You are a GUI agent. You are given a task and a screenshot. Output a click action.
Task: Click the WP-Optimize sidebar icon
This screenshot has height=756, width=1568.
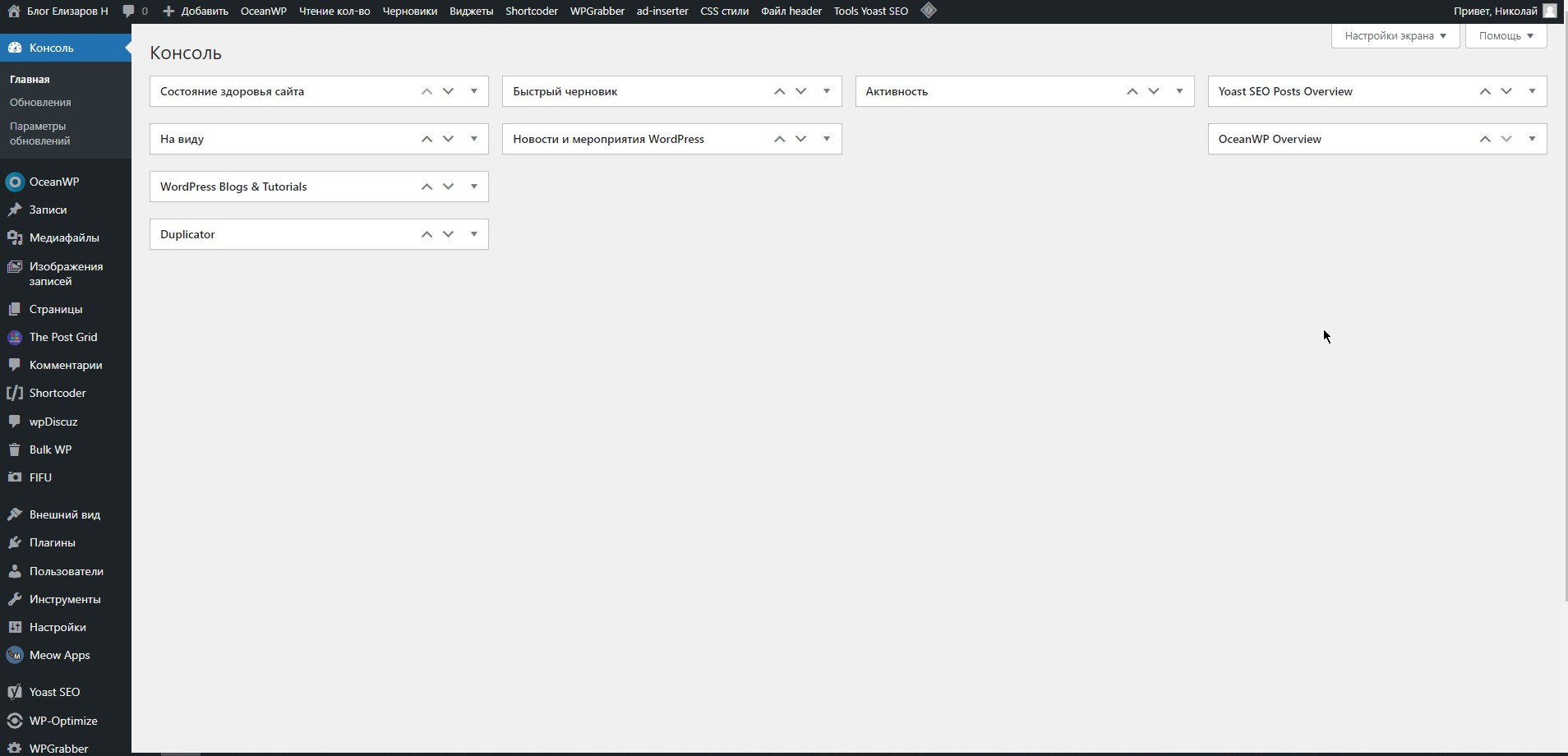15,721
